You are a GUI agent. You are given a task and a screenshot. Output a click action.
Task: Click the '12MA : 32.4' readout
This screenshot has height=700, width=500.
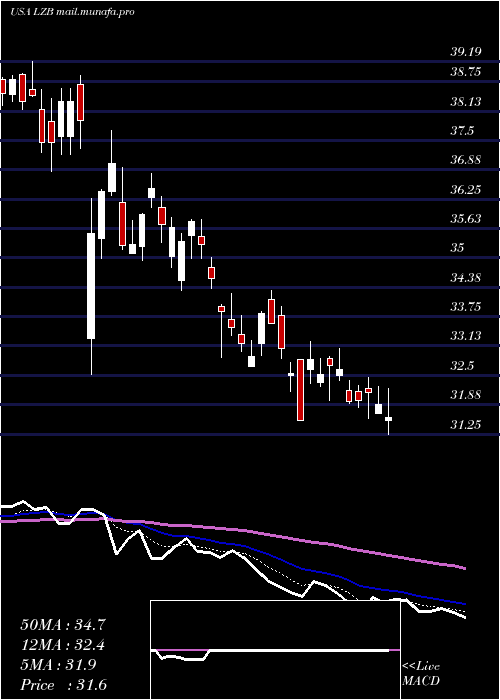coord(63,645)
